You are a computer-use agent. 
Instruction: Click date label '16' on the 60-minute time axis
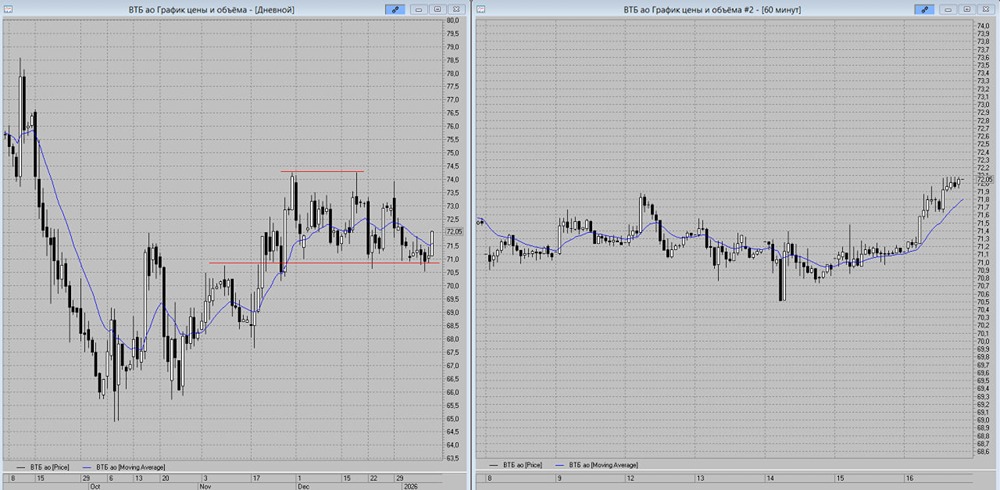click(x=908, y=478)
